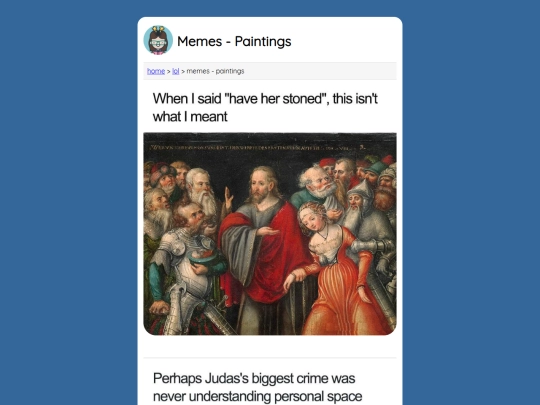Click the "Memes - Paintings" page title
The image size is (540, 405).
pyautogui.click(x=234, y=41)
